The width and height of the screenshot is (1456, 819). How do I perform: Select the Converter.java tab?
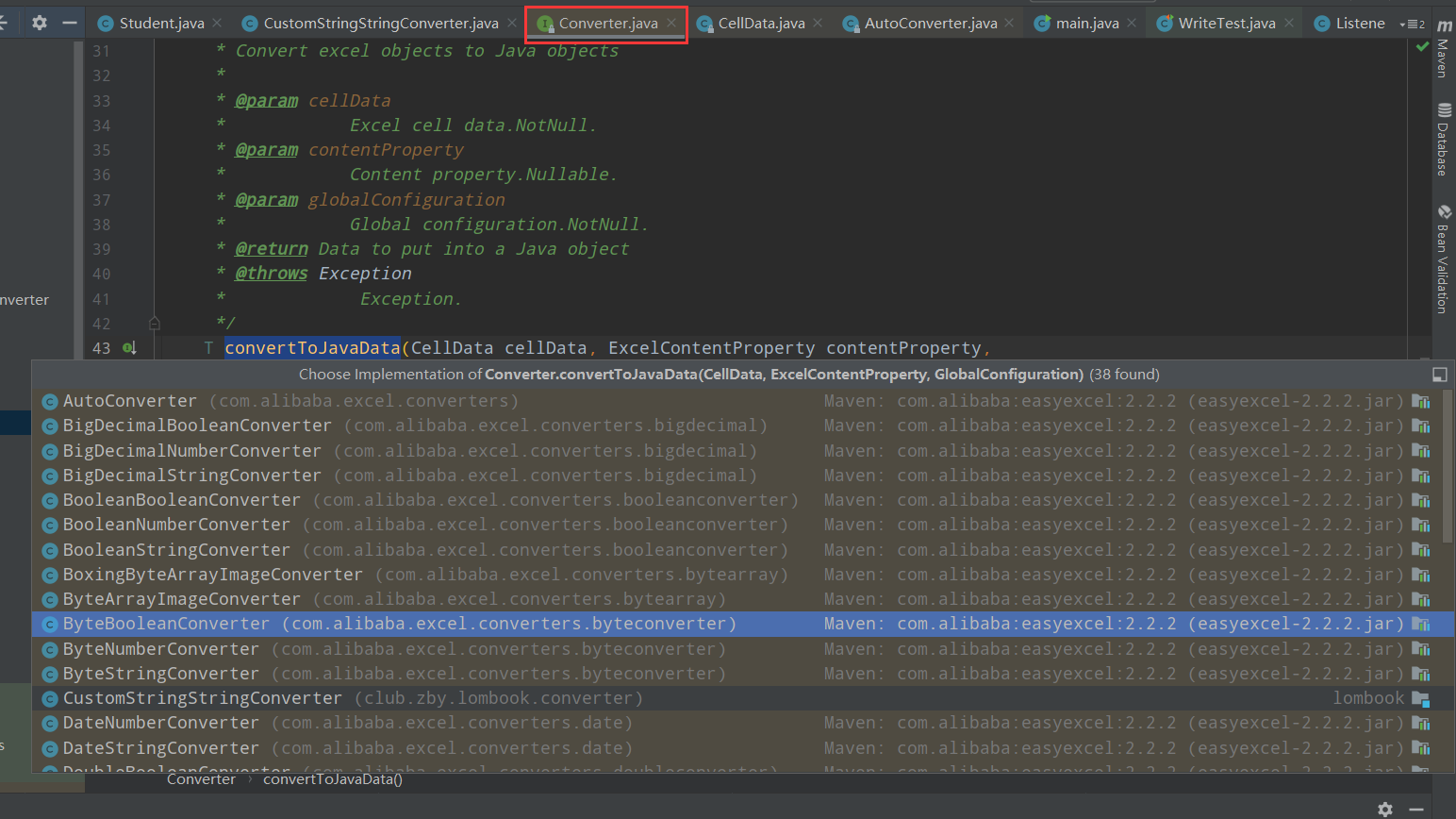pyautogui.click(x=607, y=23)
